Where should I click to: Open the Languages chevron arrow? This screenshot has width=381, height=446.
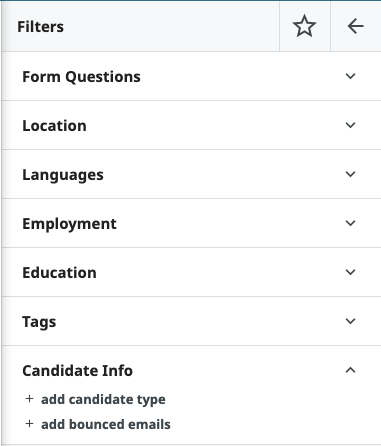(350, 174)
